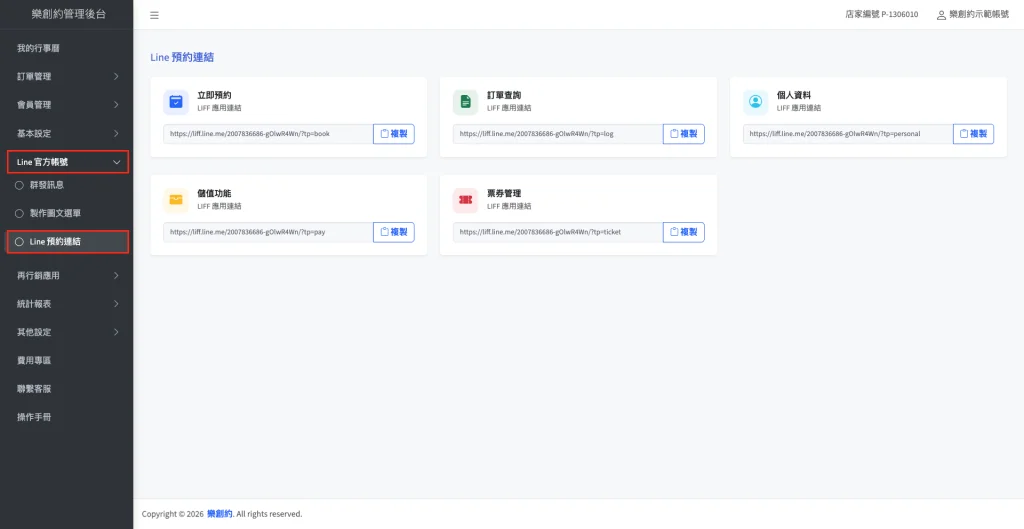This screenshot has width=1024, height=529.
Task: Expand the 訂單管理 sidebar menu
Action: tap(66, 76)
